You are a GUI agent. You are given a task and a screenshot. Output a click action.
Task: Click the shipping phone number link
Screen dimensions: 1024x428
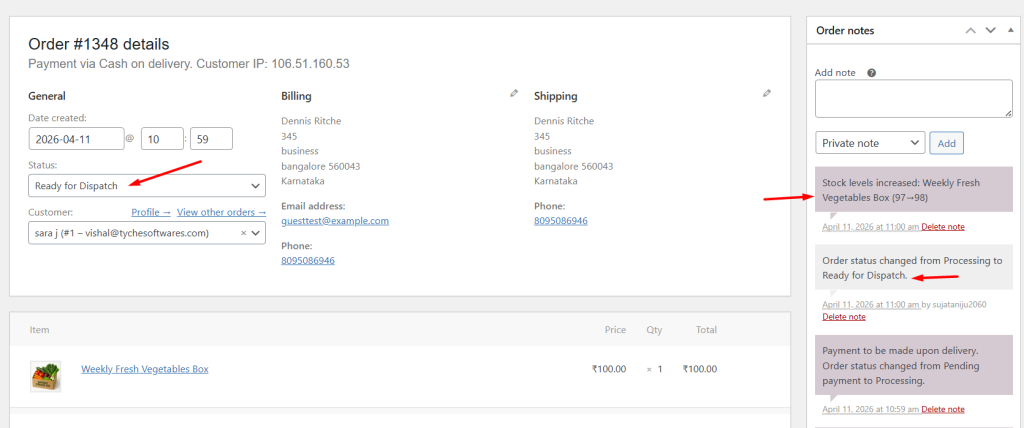[x=561, y=221]
